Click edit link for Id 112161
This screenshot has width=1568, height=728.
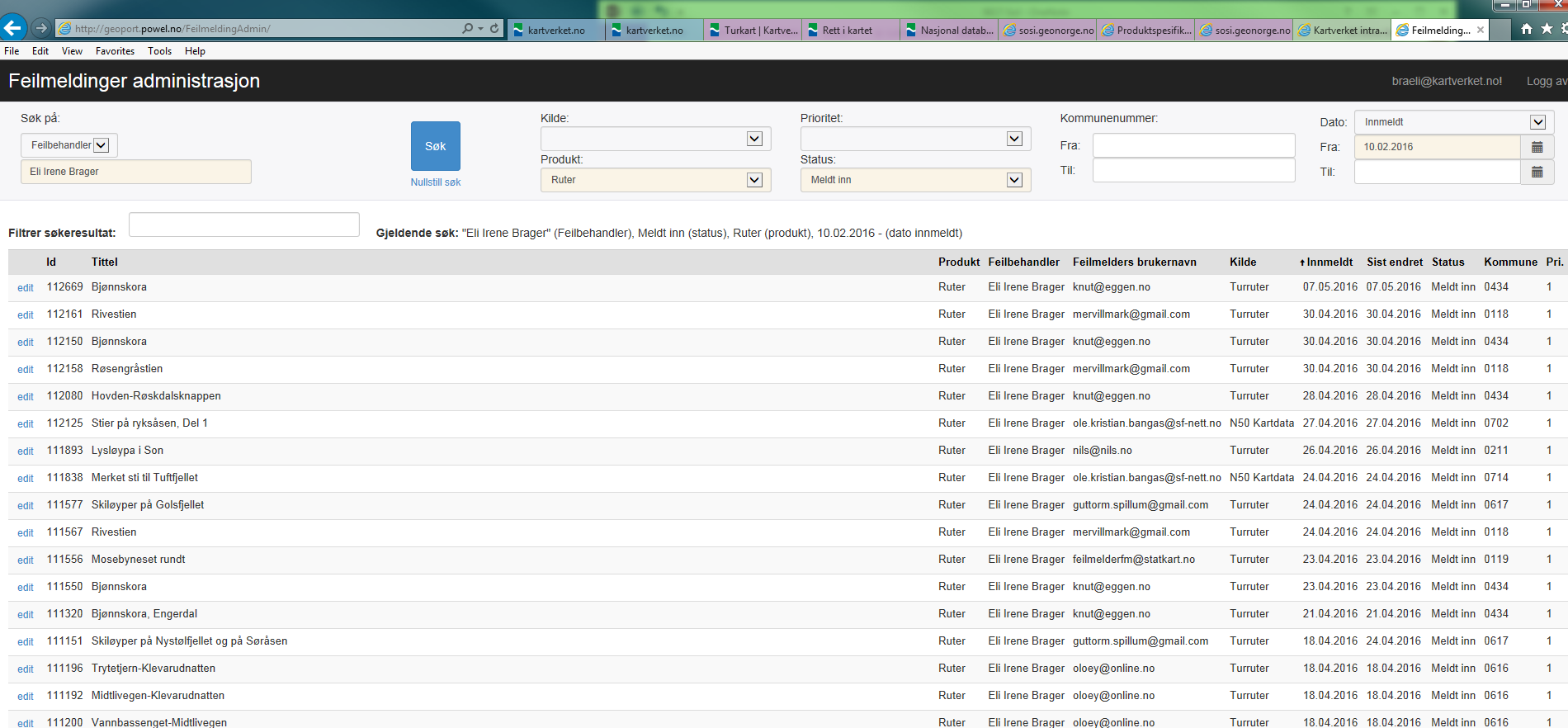26,315
